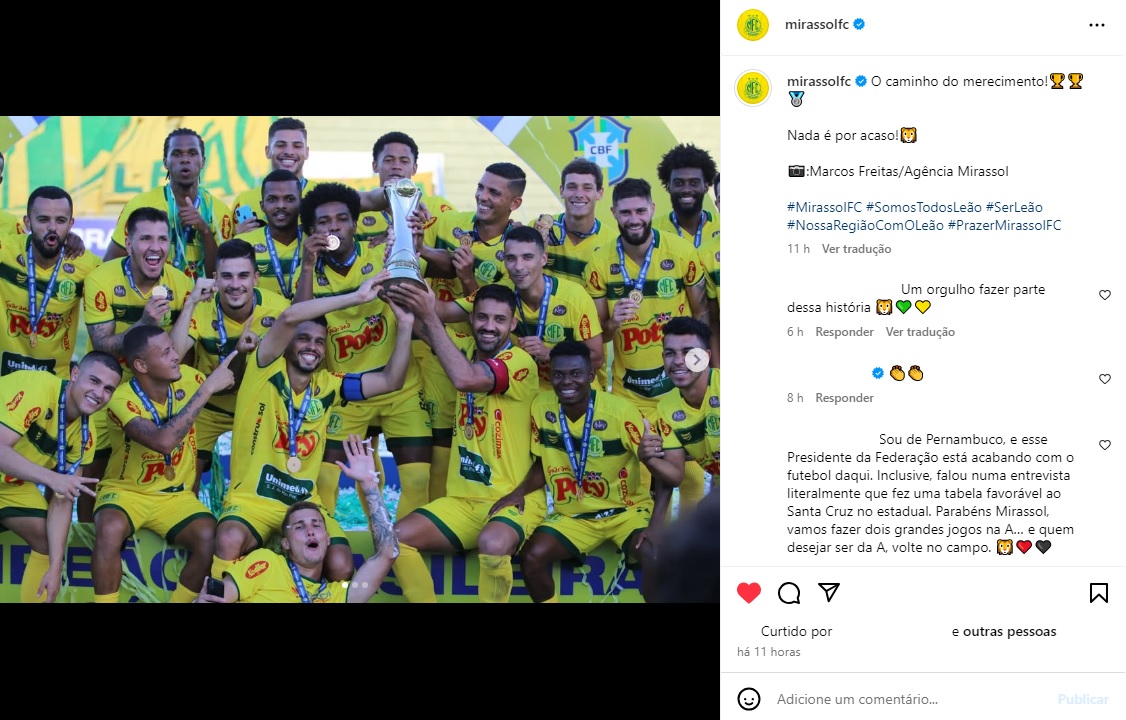The height and width of the screenshot is (720, 1126).
Task: Click 'Ver tradução' under the caption
Action: pos(856,249)
